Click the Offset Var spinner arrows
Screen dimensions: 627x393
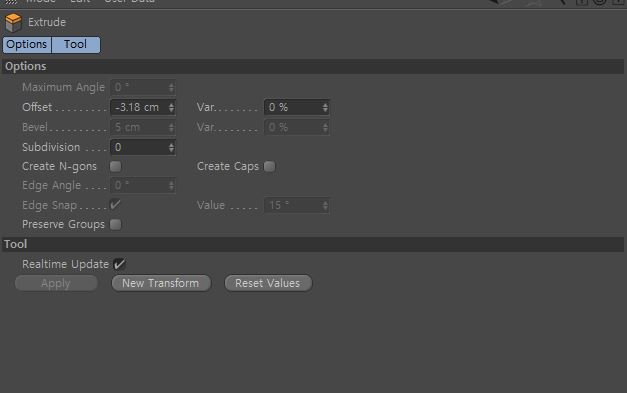click(325, 108)
